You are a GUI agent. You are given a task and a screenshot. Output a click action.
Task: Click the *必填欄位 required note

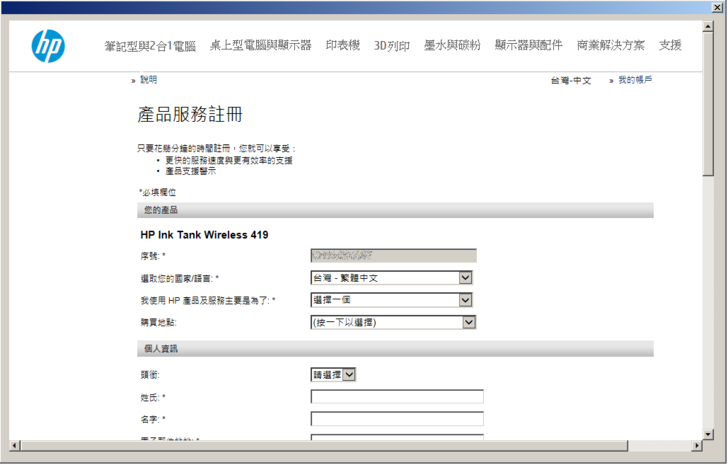tap(157, 192)
